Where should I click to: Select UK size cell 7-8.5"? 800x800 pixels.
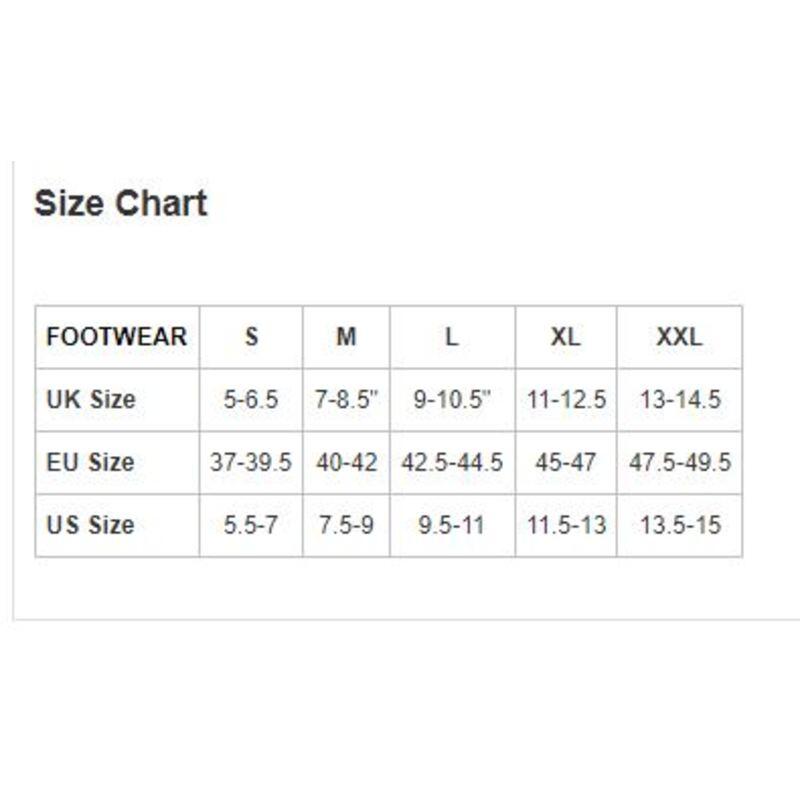tap(346, 399)
